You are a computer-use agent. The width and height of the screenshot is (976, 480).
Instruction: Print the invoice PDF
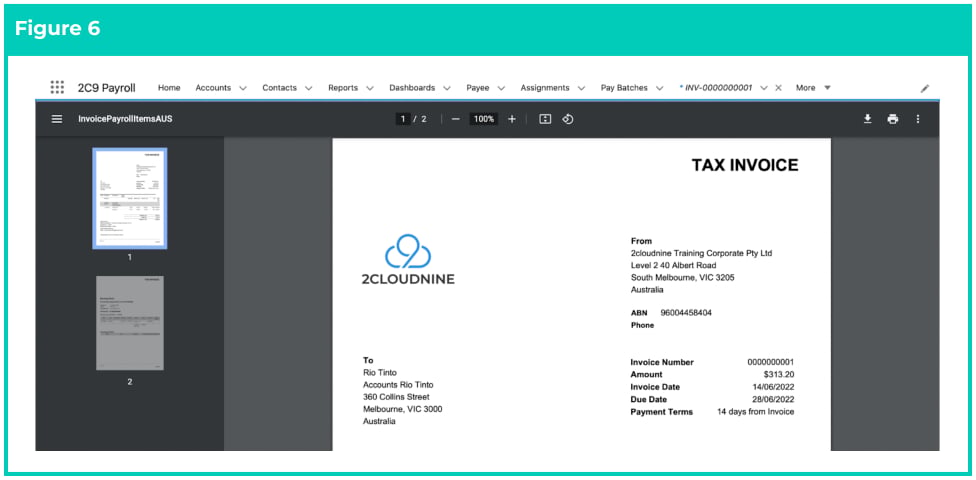893,119
